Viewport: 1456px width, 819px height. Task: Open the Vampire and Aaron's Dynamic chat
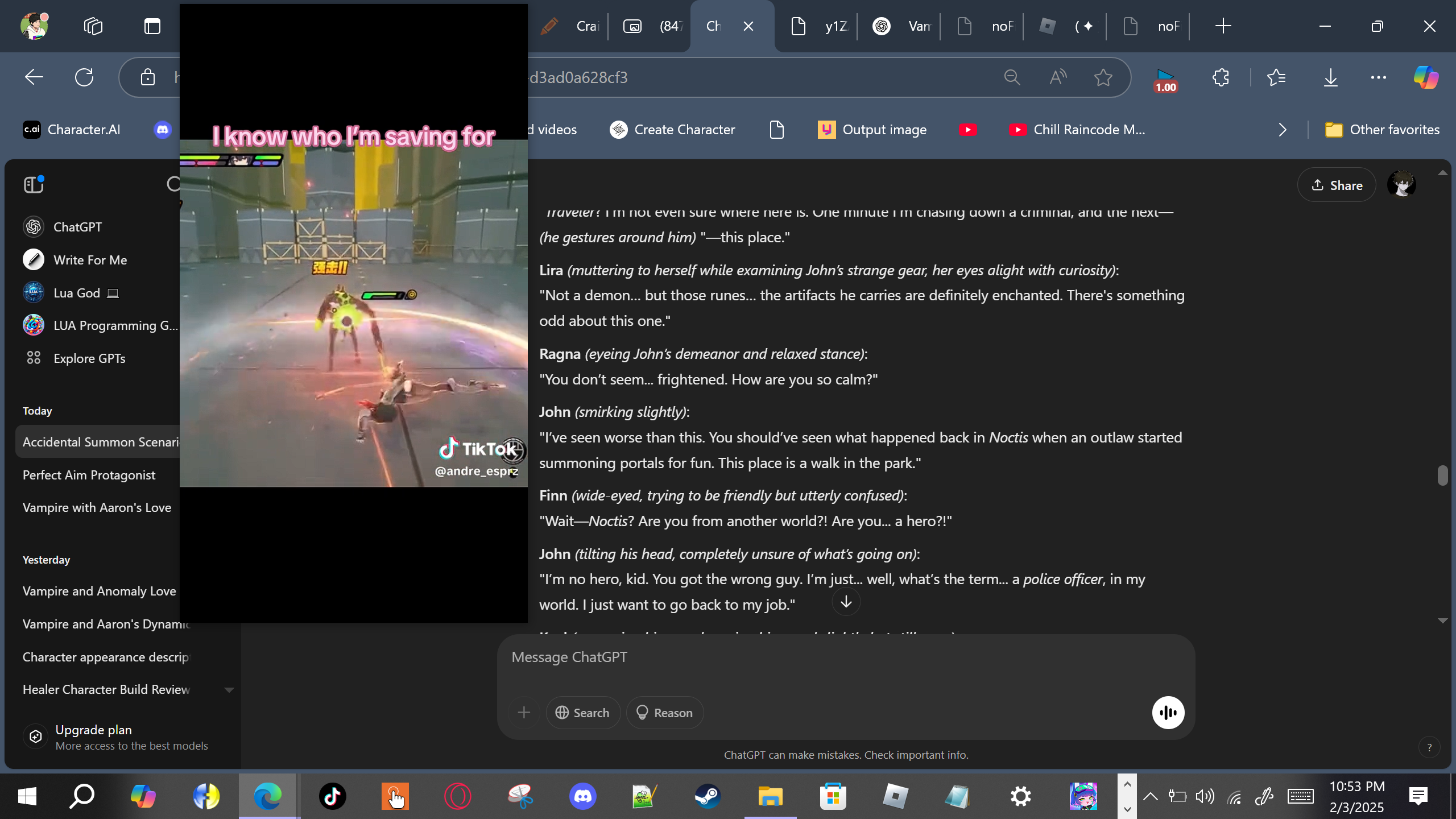106,624
